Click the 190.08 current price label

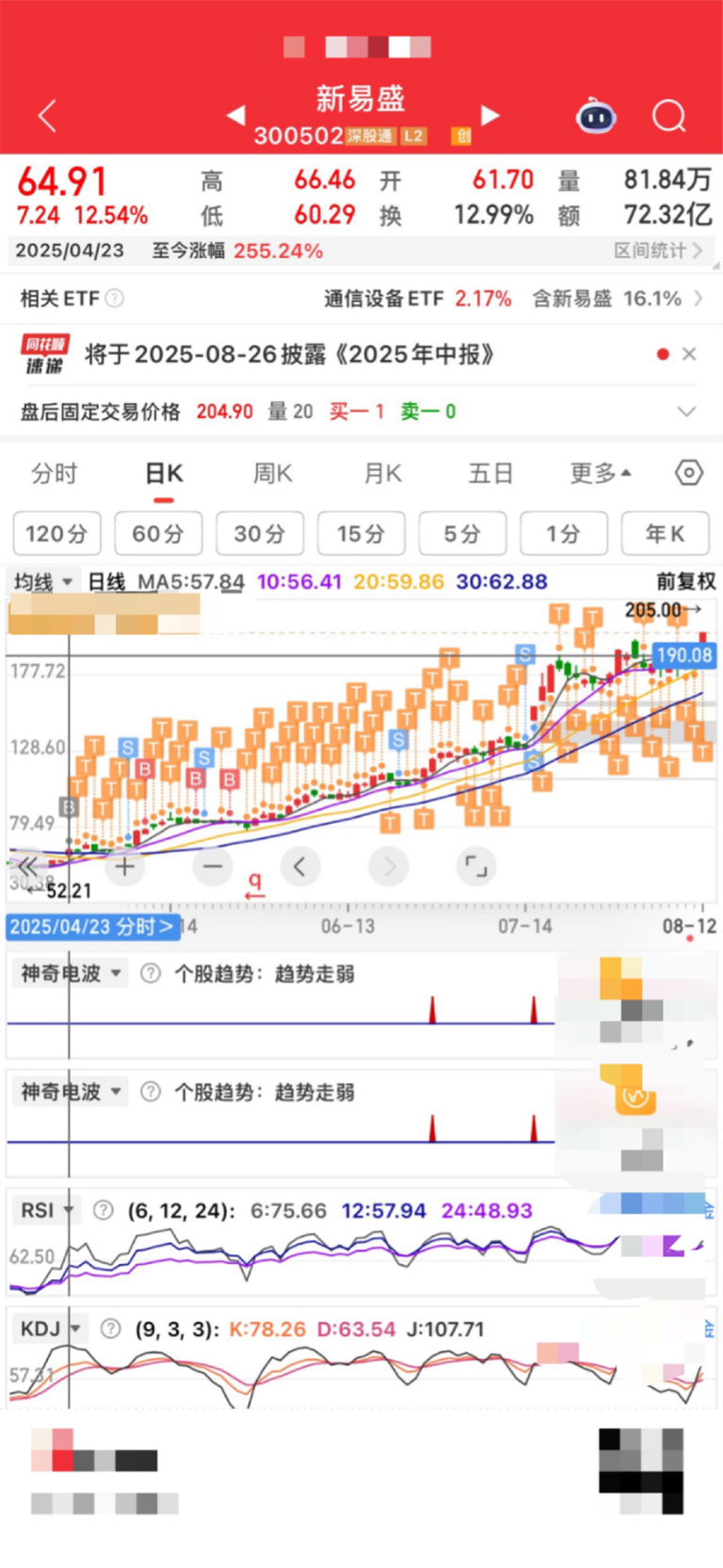click(x=684, y=655)
